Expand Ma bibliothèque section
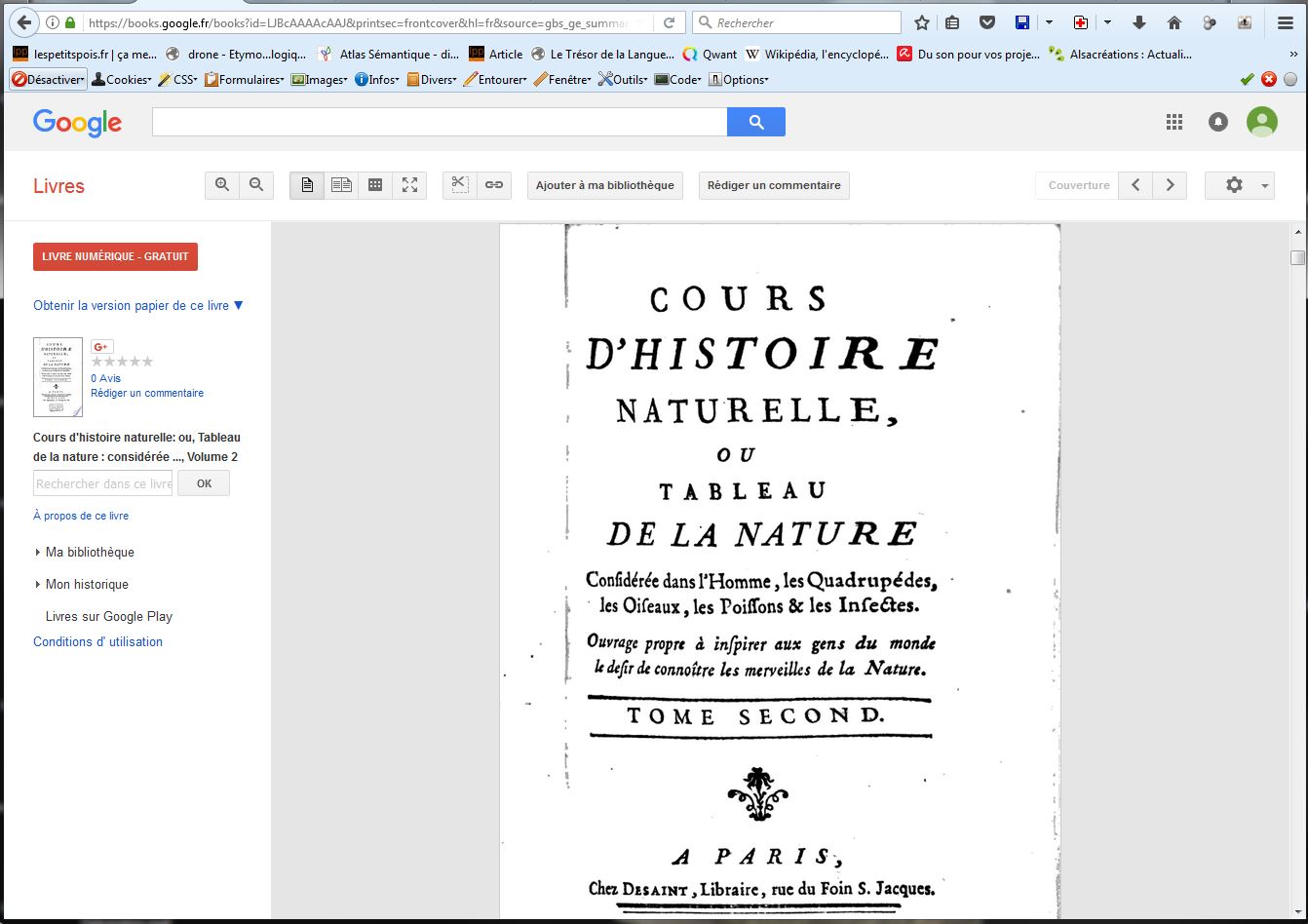Screen dimensions: 1308x924 coord(90,553)
